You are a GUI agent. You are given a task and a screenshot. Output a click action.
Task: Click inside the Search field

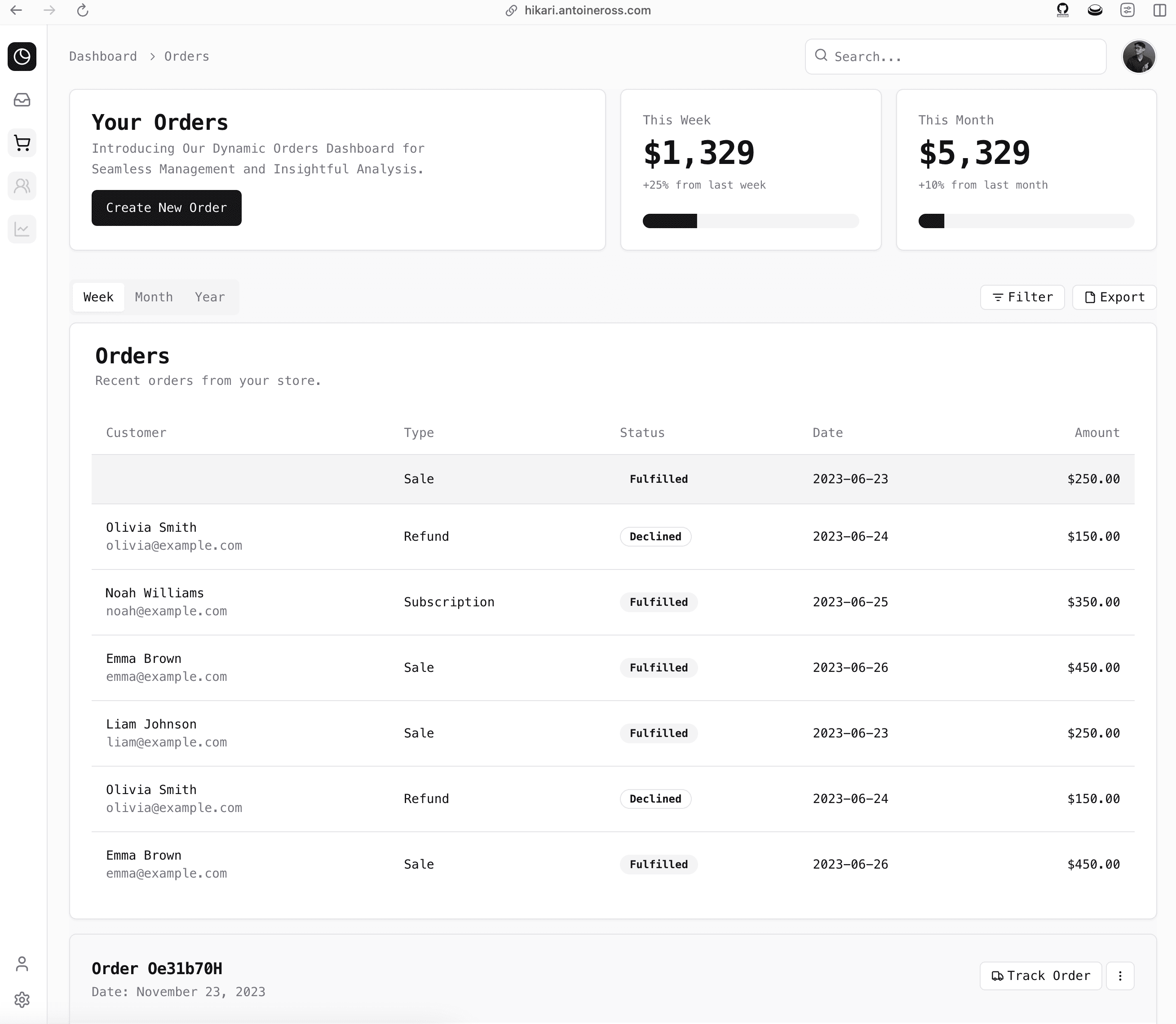tap(955, 56)
